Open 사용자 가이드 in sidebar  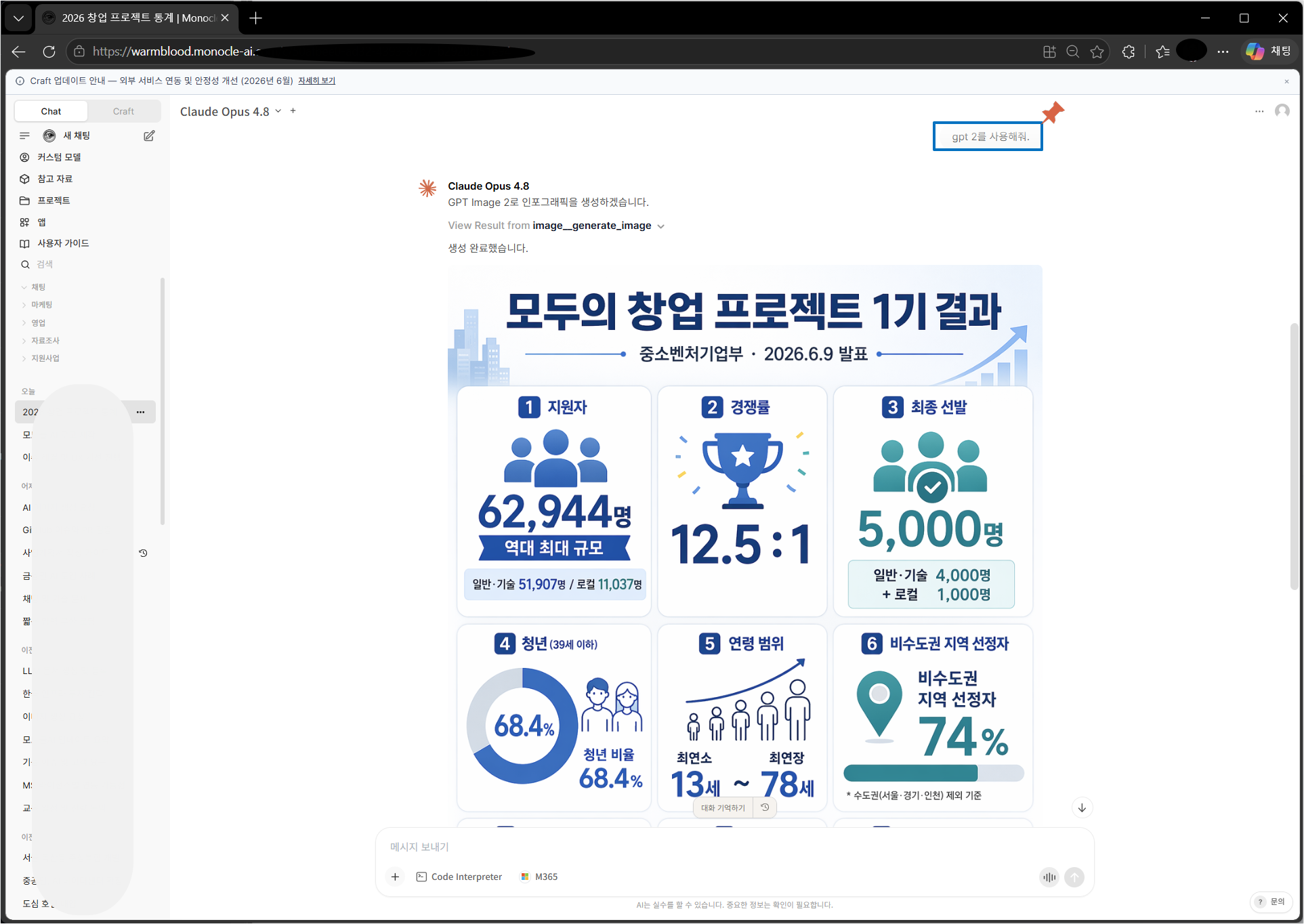63,243
